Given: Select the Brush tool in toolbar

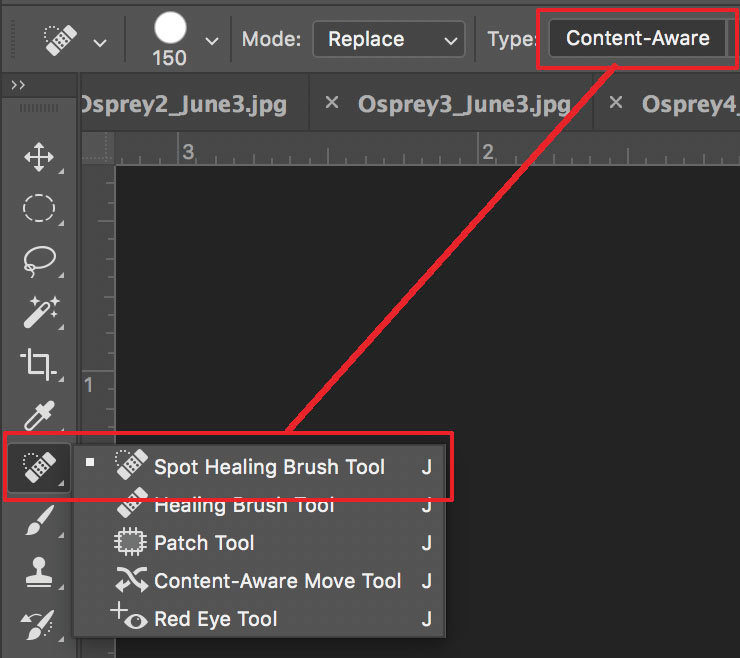Looking at the screenshot, I should point(40,520).
